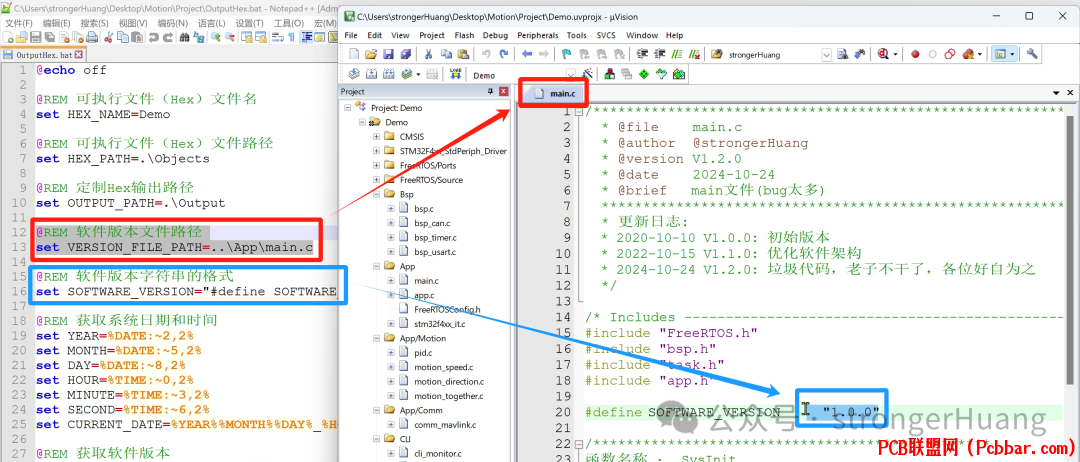Click the Paste icon in µVision toolbar
This screenshot has height=462, width=1080.
pyautogui.click(x=464, y=54)
